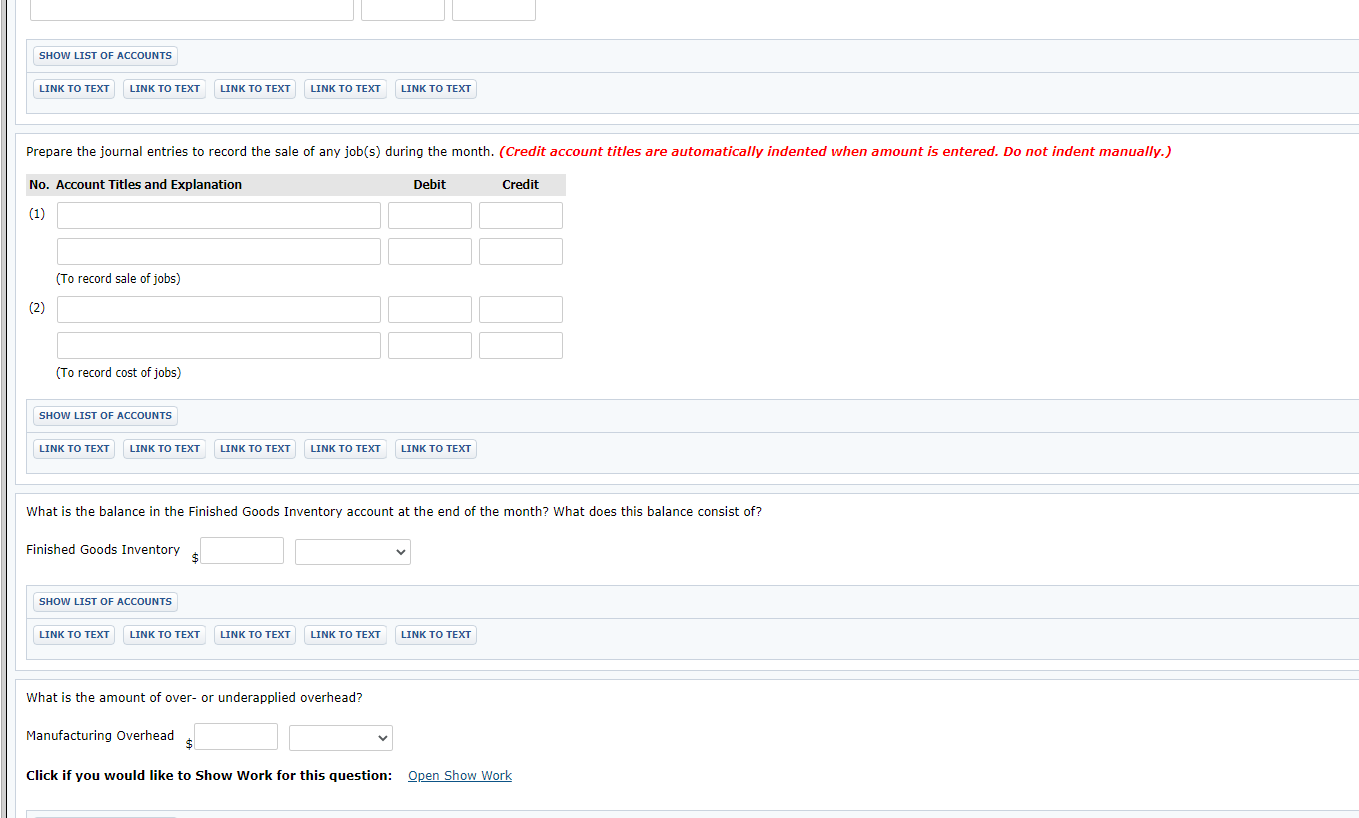Viewport: 1359px width, 818px height.
Task: Focus entry (1) first-line account title field
Action: click(x=219, y=216)
